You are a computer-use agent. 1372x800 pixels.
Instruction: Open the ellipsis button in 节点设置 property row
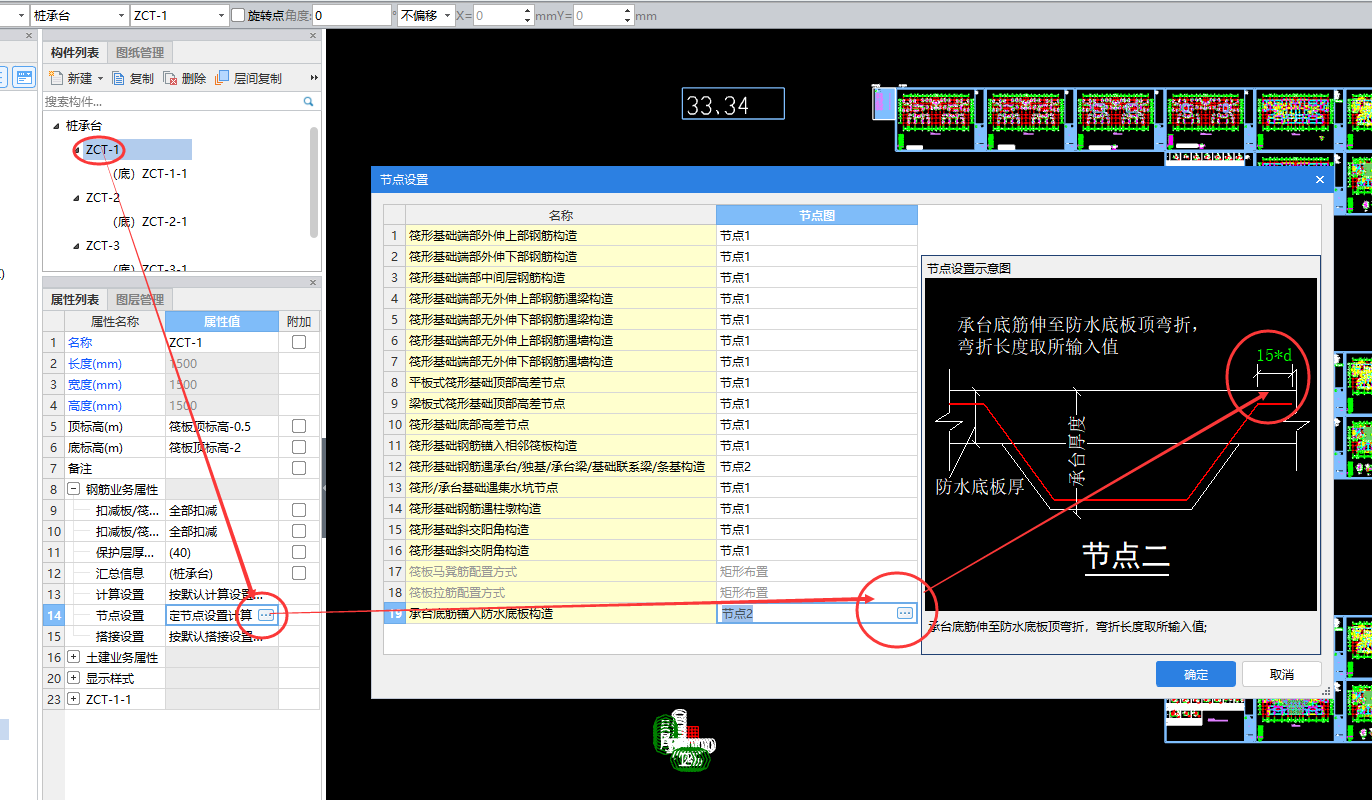point(265,615)
